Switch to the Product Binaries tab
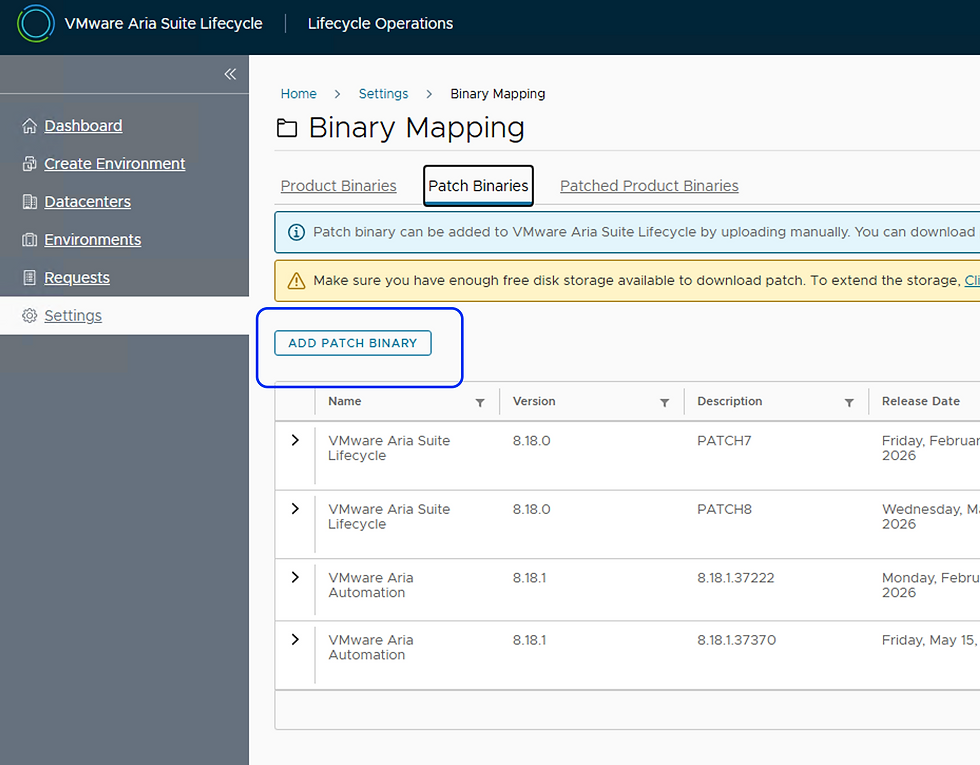980x765 pixels. [x=338, y=186]
